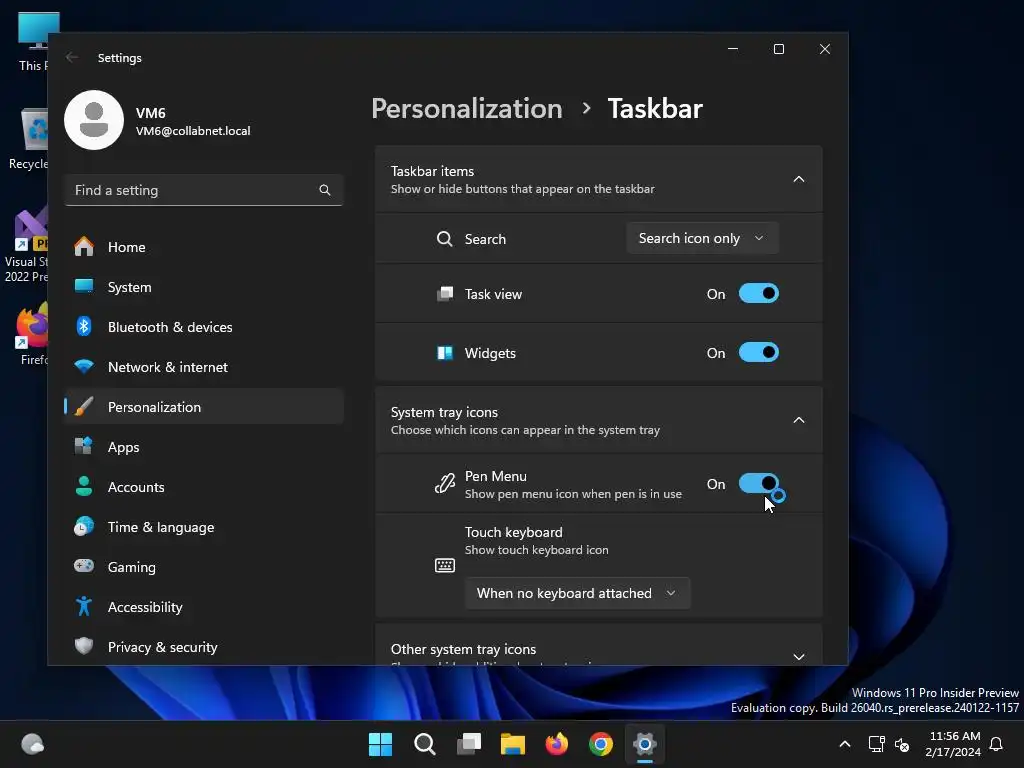The height and width of the screenshot is (768, 1024).
Task: Open Time & language category
Action: (x=204, y=526)
